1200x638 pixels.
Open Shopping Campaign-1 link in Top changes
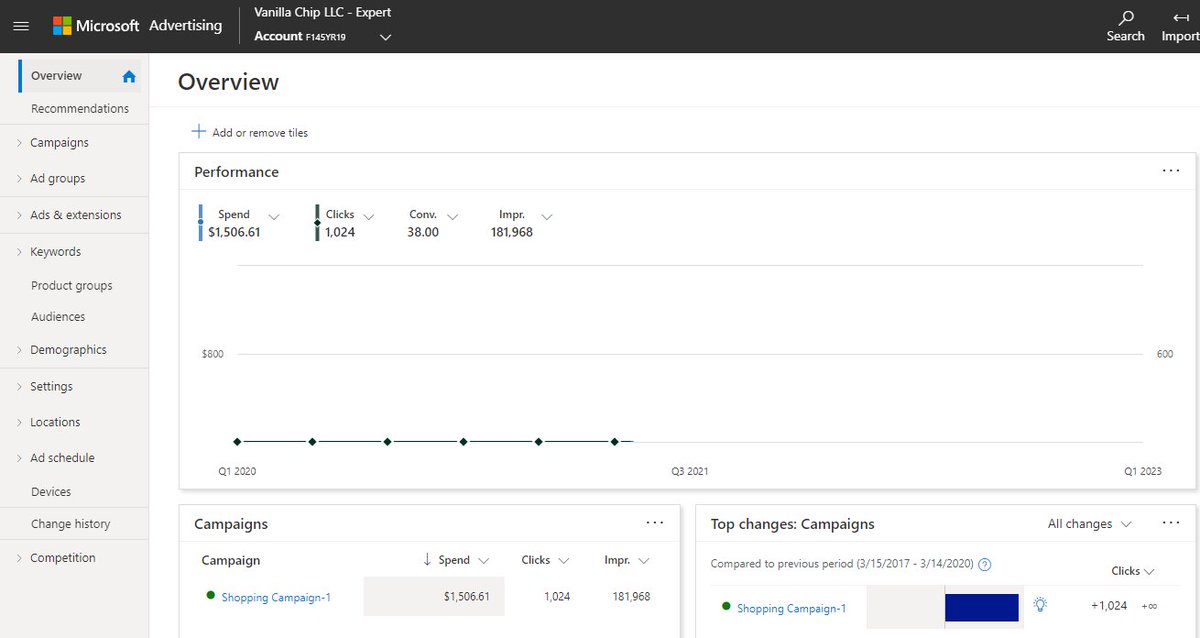(x=791, y=609)
